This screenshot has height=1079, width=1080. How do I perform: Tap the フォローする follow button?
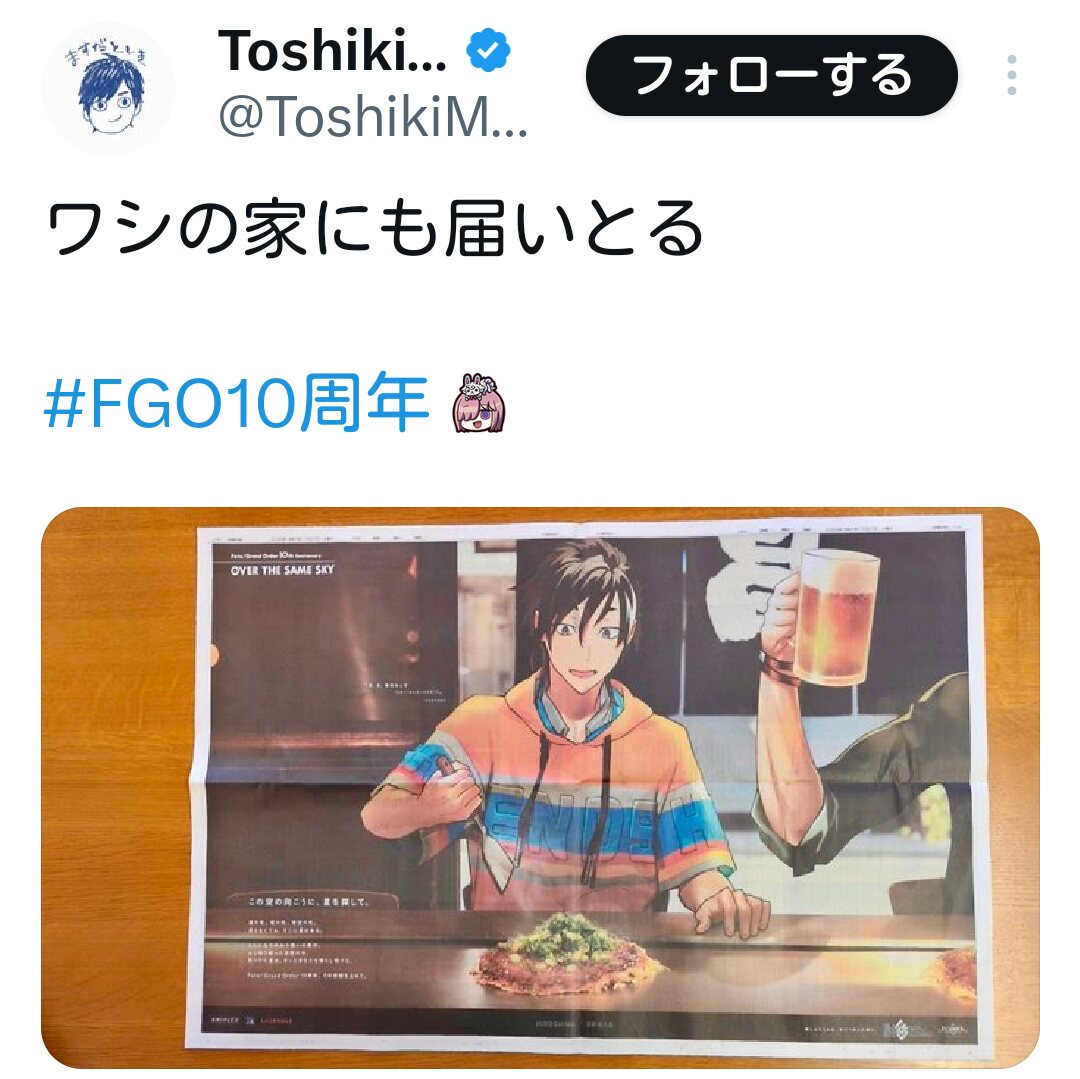click(x=771, y=75)
